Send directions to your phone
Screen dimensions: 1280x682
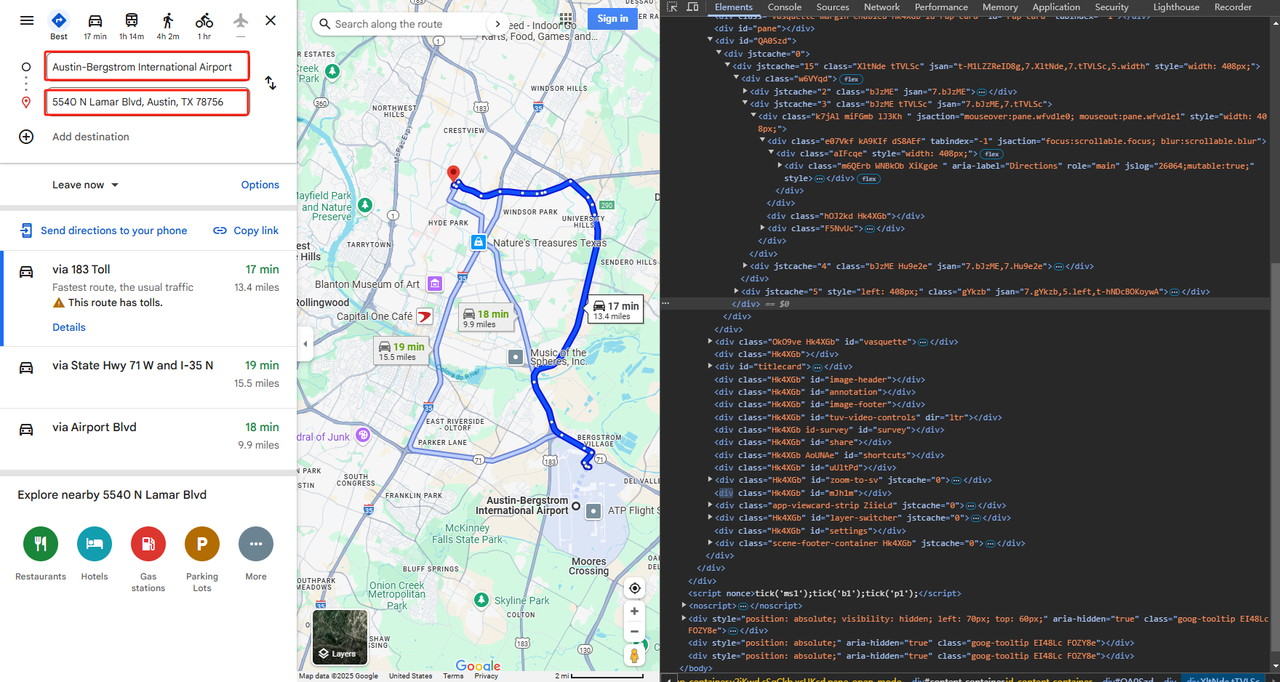click(x=103, y=231)
